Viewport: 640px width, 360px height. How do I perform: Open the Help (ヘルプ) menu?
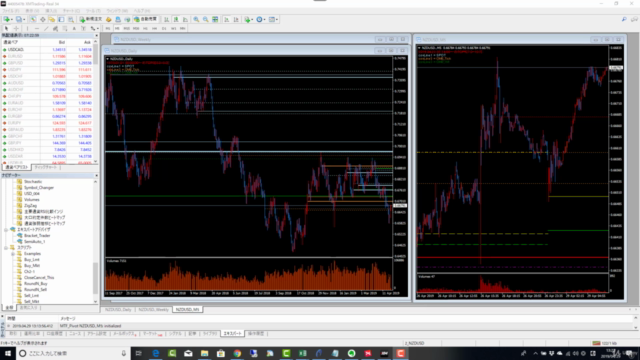[x=142, y=11]
